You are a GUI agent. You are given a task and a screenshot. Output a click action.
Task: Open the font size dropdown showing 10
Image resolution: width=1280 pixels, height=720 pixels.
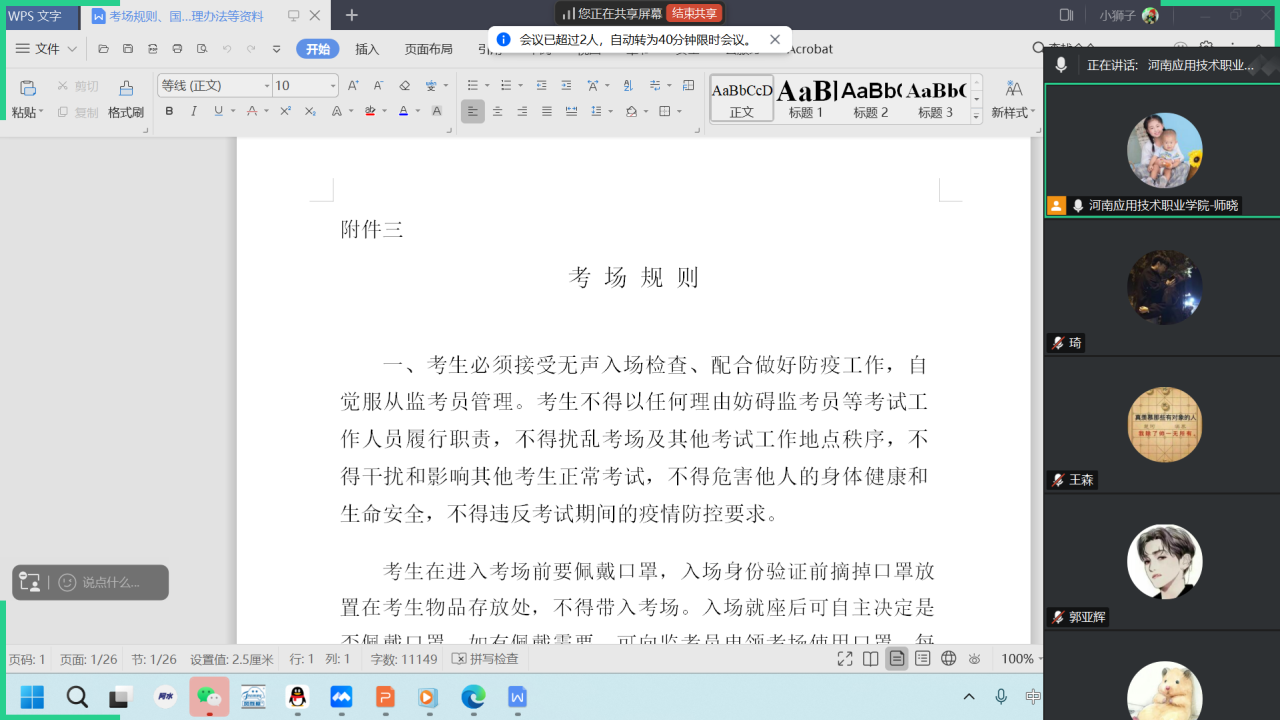[x=332, y=86]
